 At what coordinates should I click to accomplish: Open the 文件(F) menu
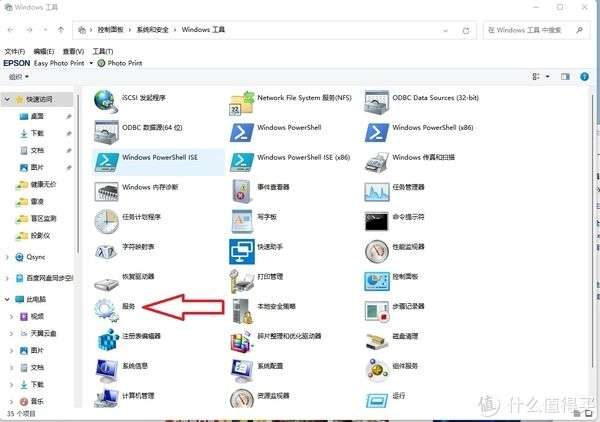(15, 51)
